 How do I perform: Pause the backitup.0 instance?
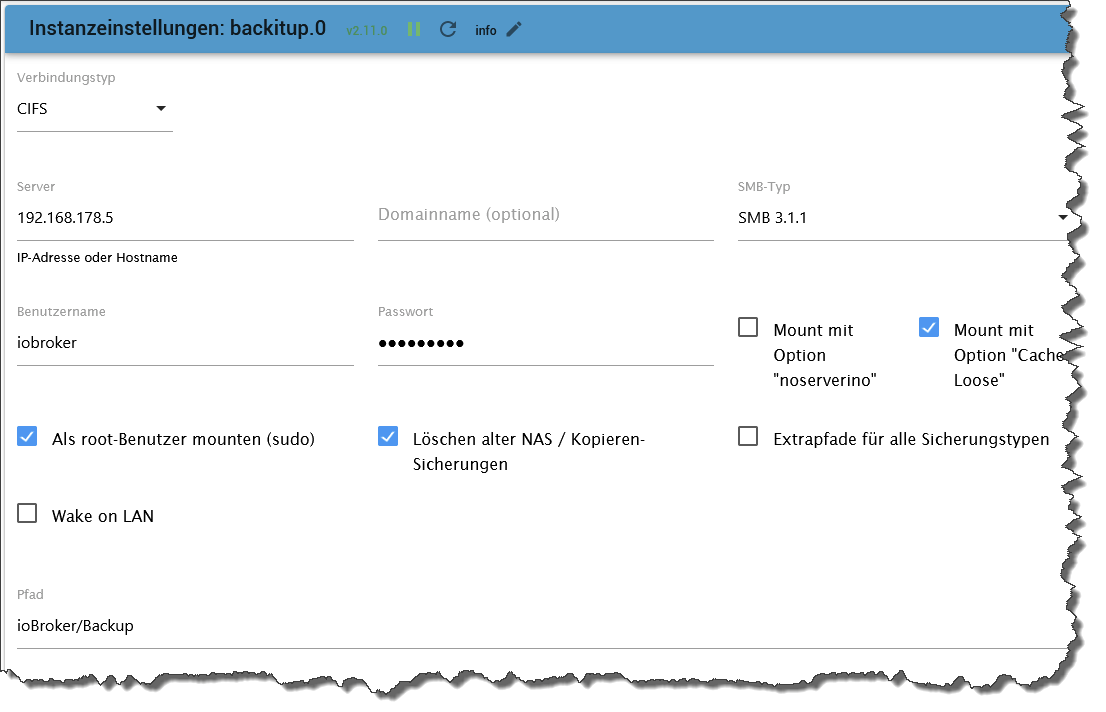point(413,29)
